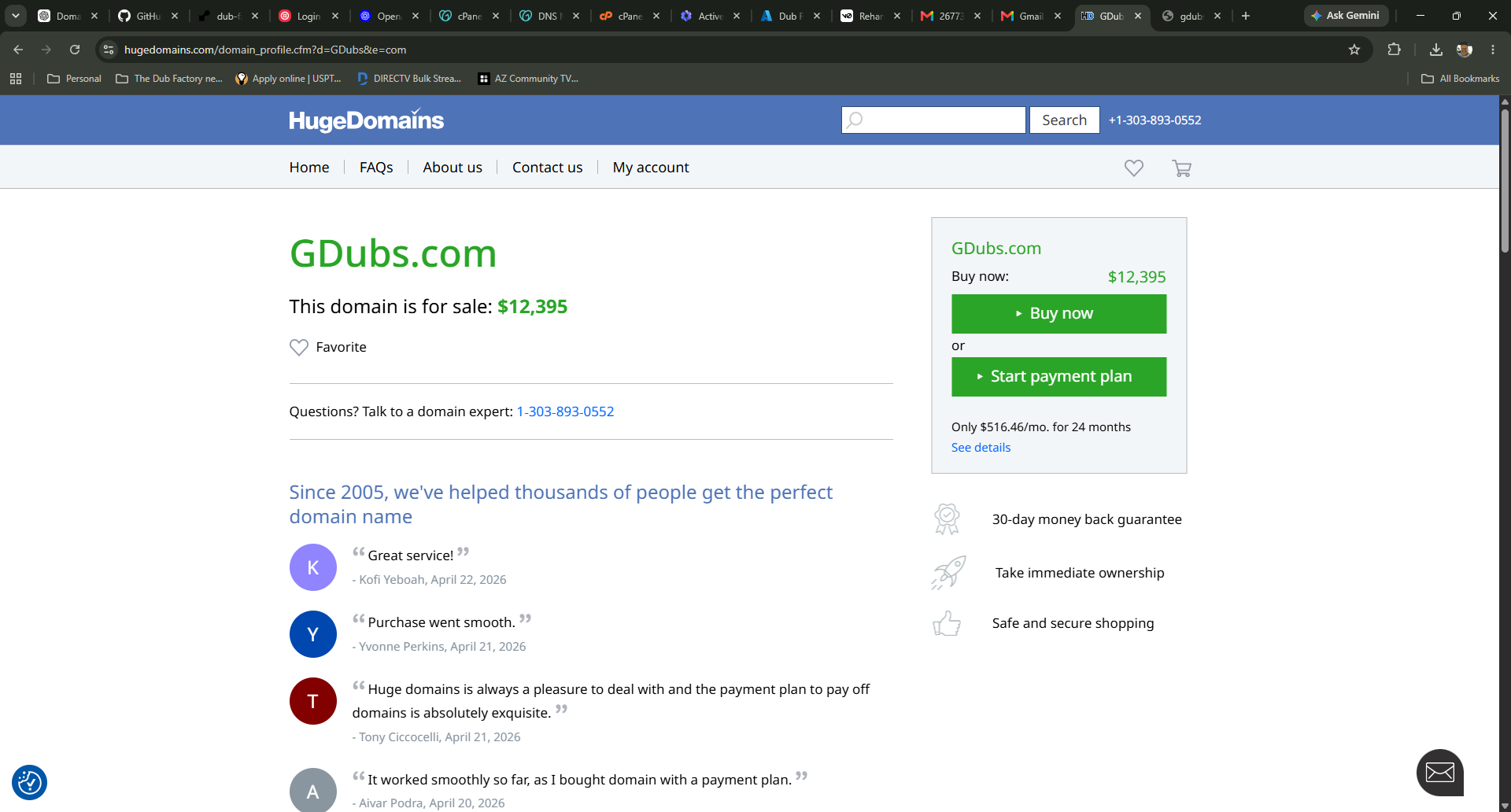
Task: Click the Ask Gemini button
Action: pyautogui.click(x=1346, y=16)
